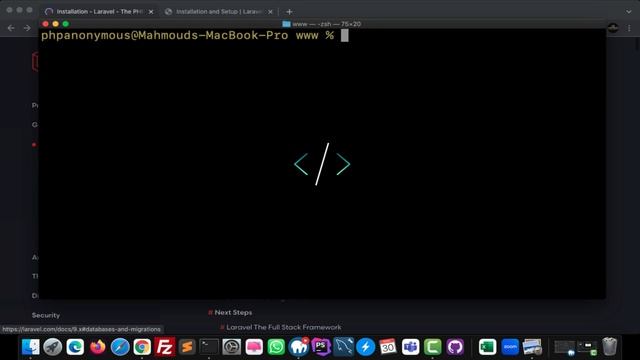The height and width of the screenshot is (360, 640).
Task: Open Launchpad rocket icon in dock
Action: pyautogui.click(x=53, y=347)
